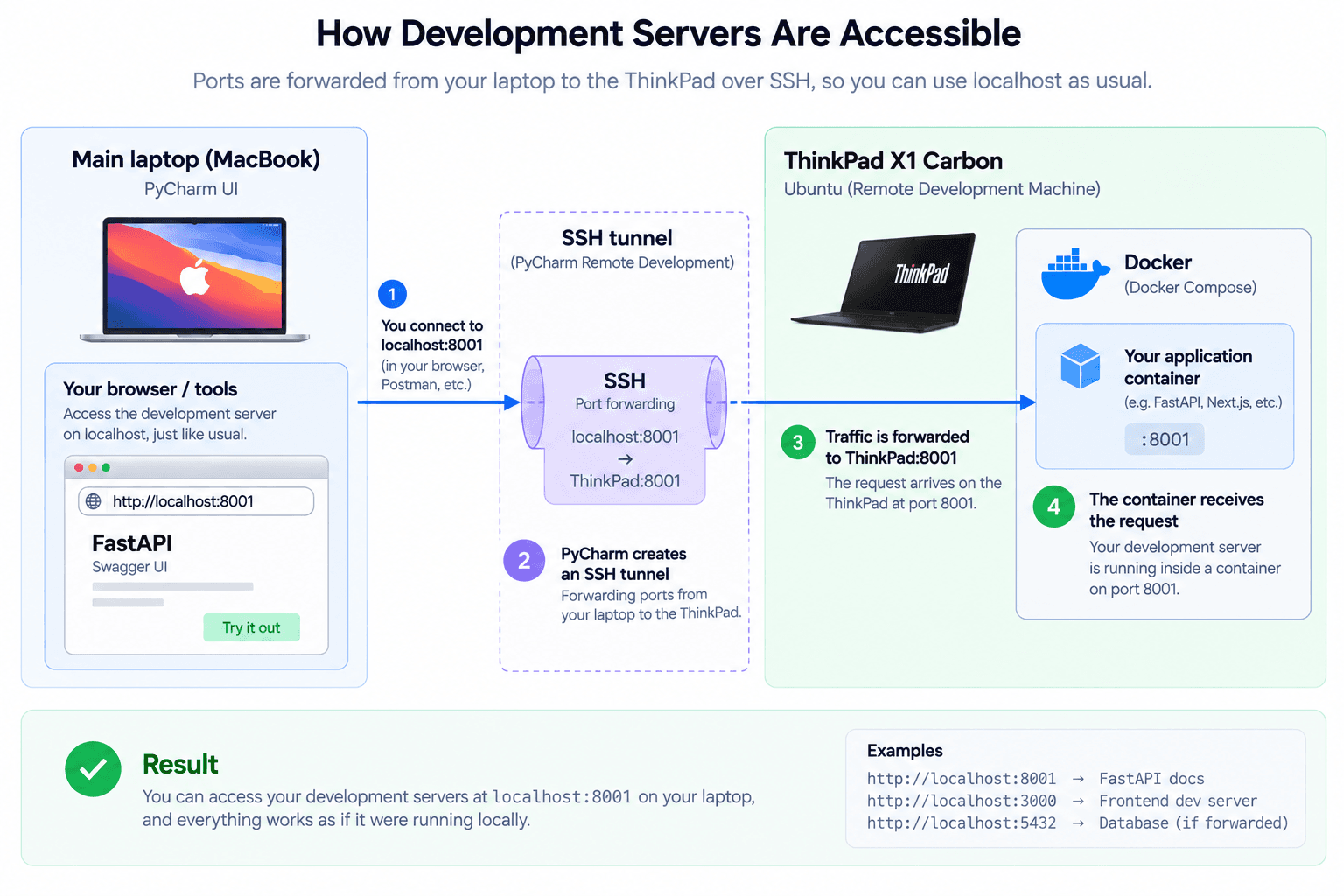The height and width of the screenshot is (896, 1344).
Task: Click the 'Main laptop (MacBook)' heading
Action: (196, 159)
